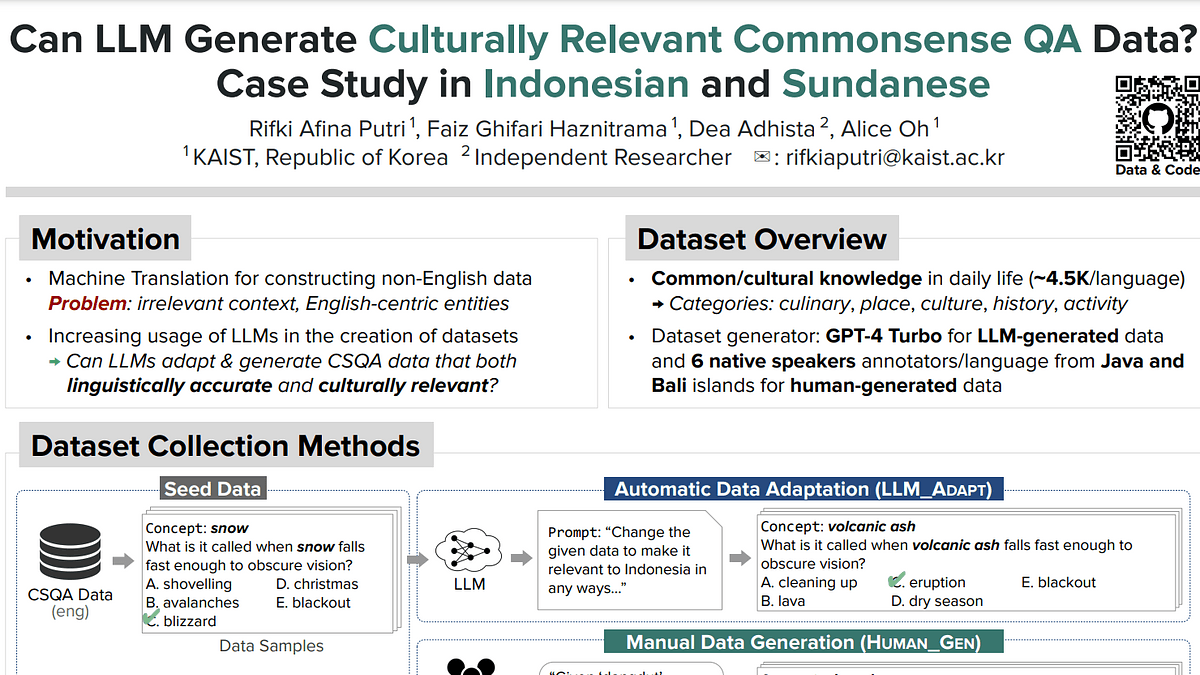Click the 'Seed Data' gray label

212,489
